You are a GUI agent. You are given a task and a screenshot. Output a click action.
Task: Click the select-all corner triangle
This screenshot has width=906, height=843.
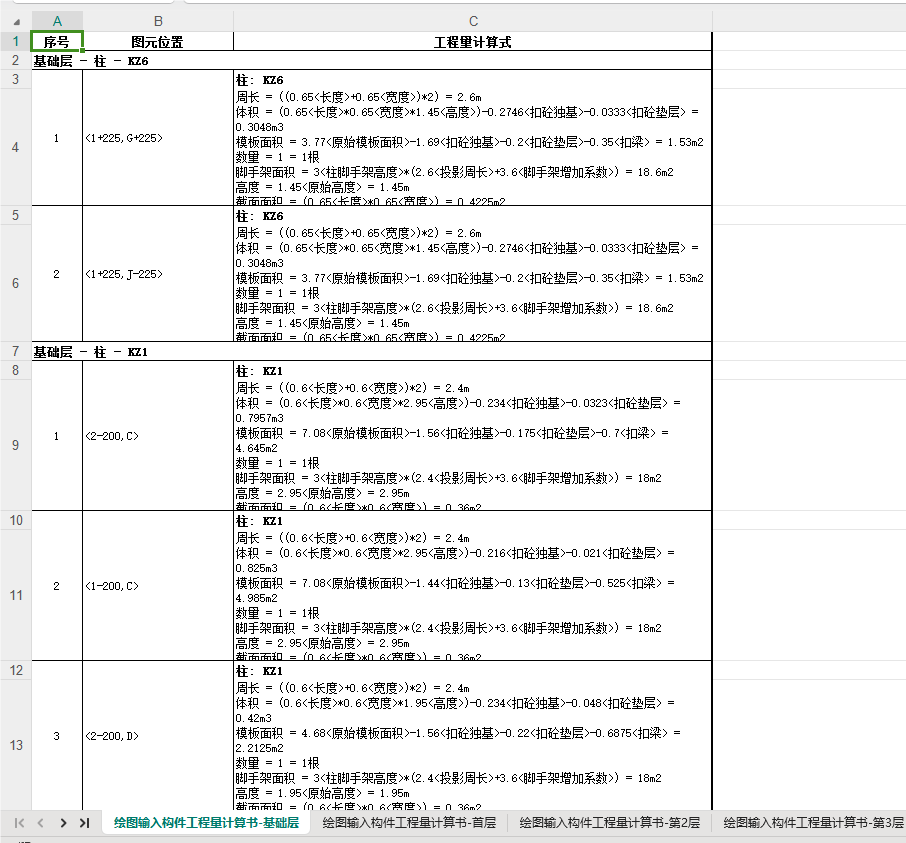point(16,22)
